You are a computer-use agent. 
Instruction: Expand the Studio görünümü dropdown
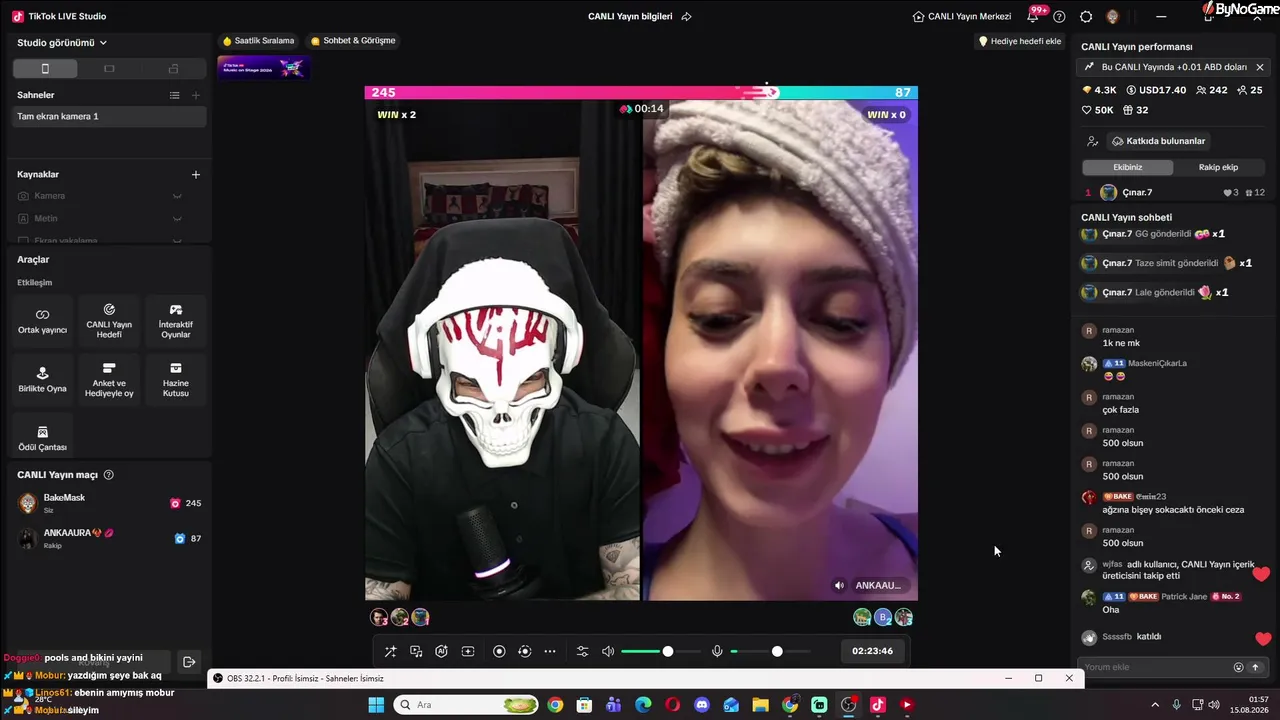tap(62, 43)
